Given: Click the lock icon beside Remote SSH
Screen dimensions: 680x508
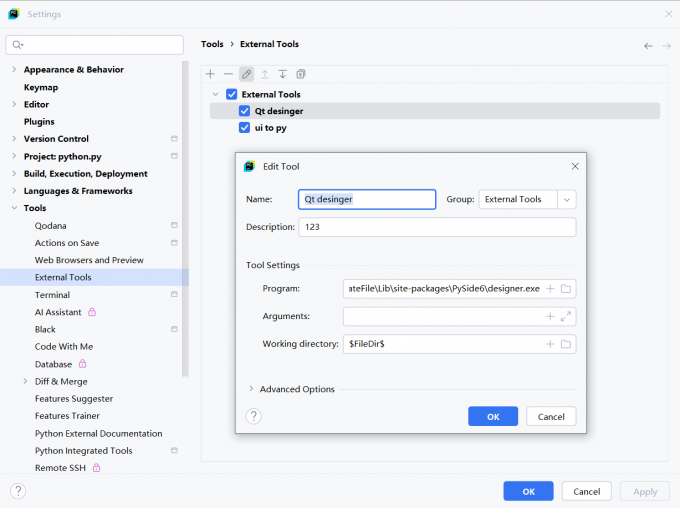Looking at the screenshot, I should click(96, 468).
